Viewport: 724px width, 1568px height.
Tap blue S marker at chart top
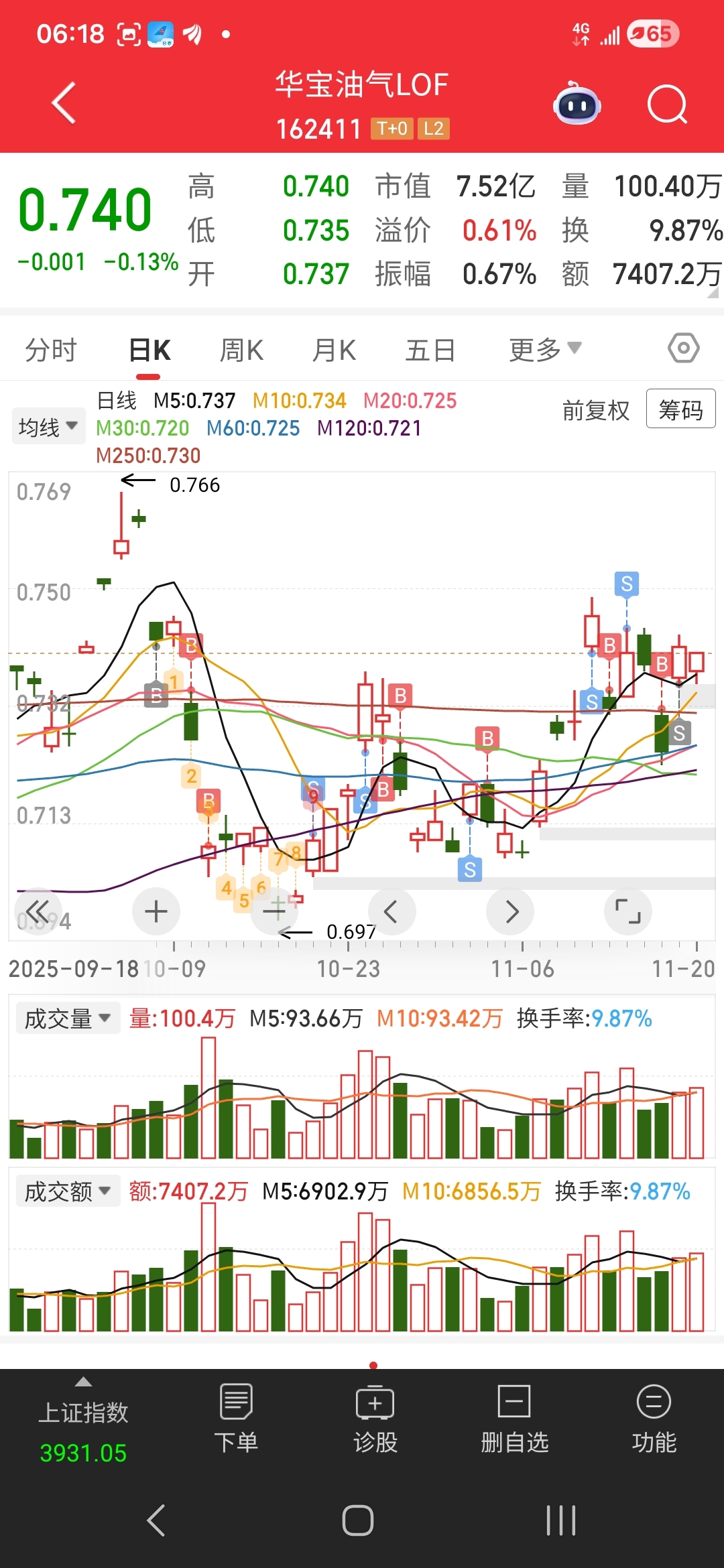(627, 584)
